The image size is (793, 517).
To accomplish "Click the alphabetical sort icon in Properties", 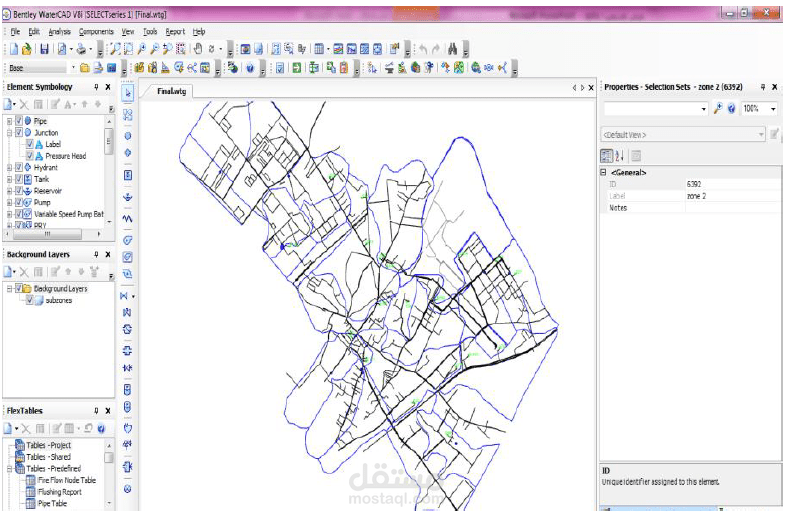I will [x=620, y=156].
